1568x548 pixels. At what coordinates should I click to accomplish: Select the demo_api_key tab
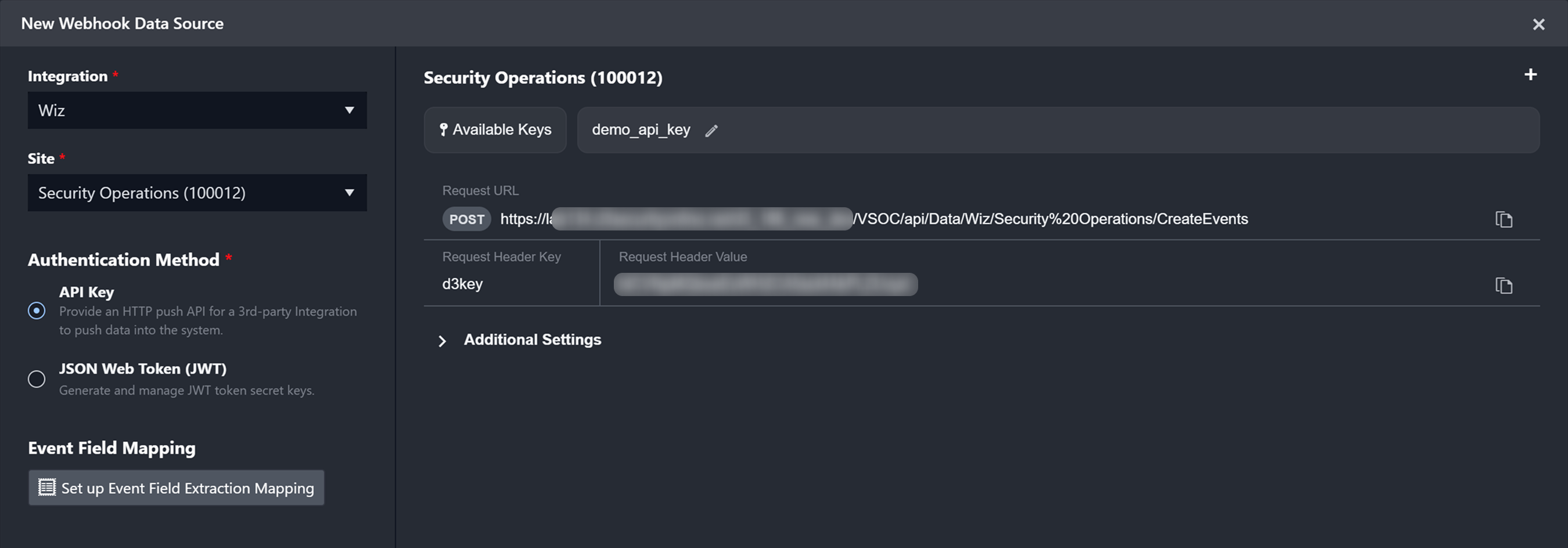point(641,129)
